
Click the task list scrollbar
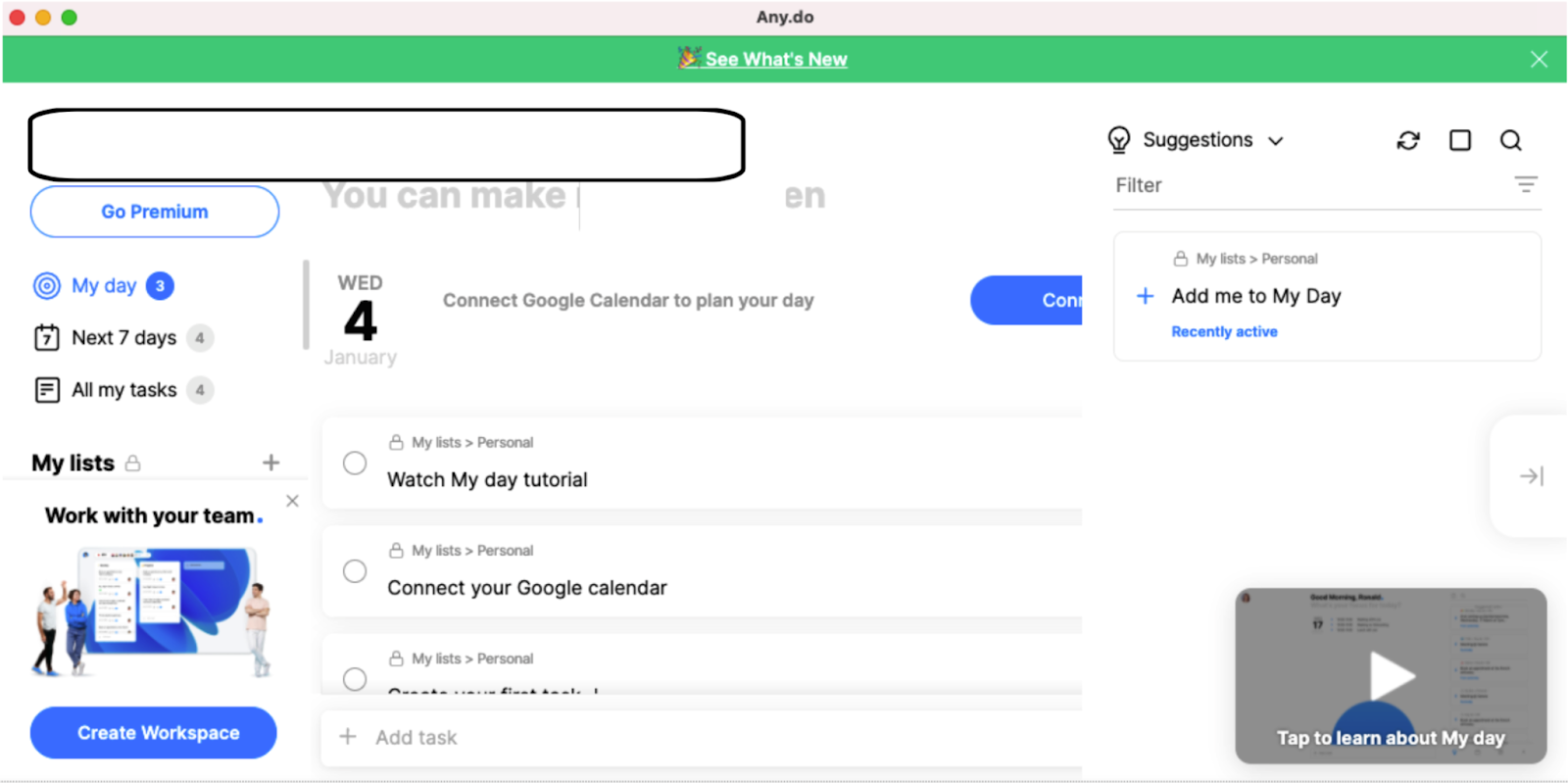[x=306, y=305]
